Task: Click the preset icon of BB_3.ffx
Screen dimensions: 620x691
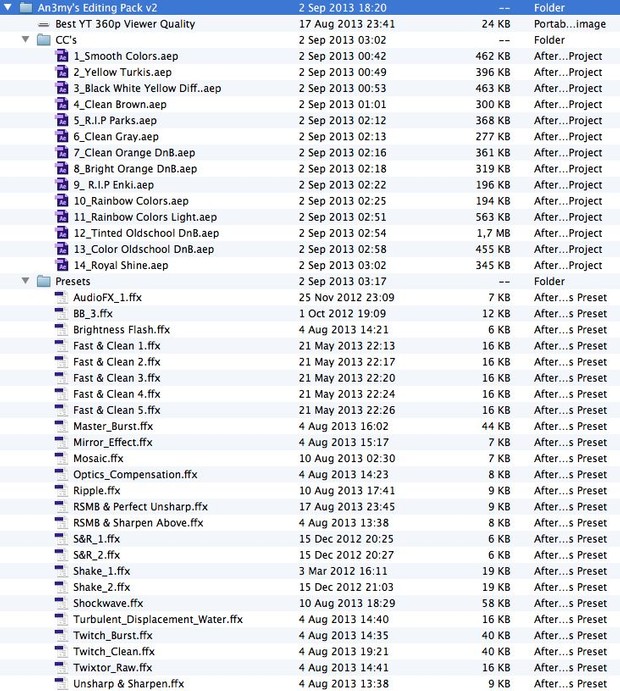Action: (62, 313)
